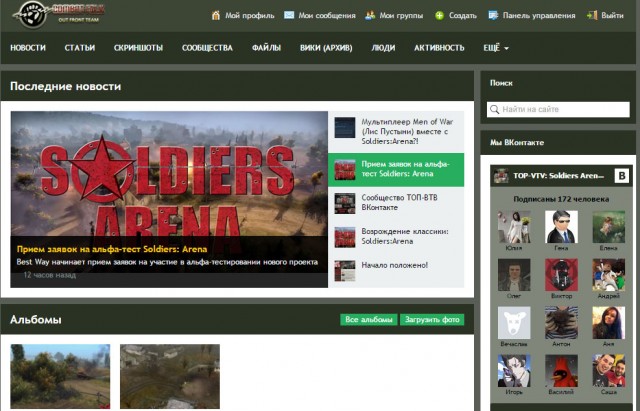Click Подписаны 172 человека text
The width and height of the screenshot is (640, 411).
561,199
